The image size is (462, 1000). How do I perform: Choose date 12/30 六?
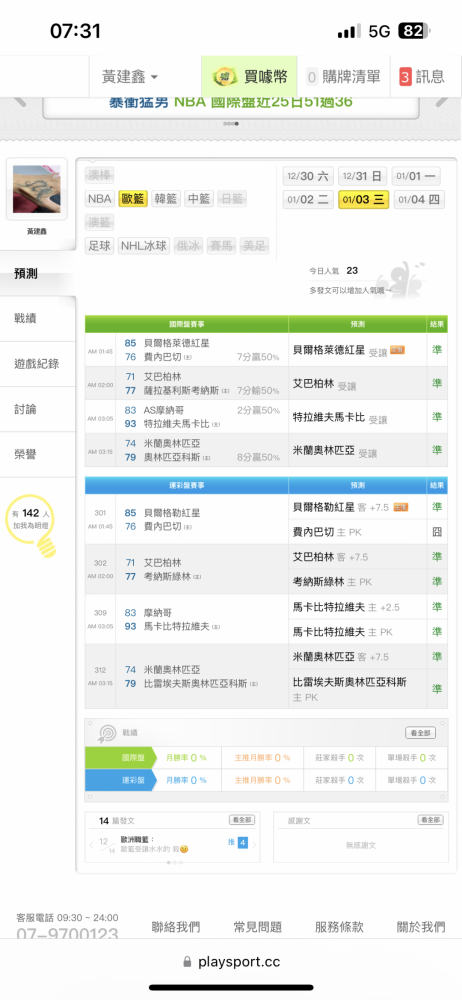[x=308, y=176]
